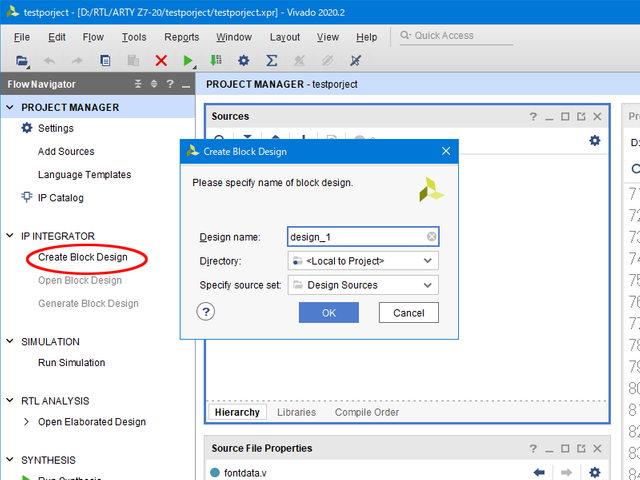
Task: Click Cancel in Create Block Design dialog
Action: [408, 313]
